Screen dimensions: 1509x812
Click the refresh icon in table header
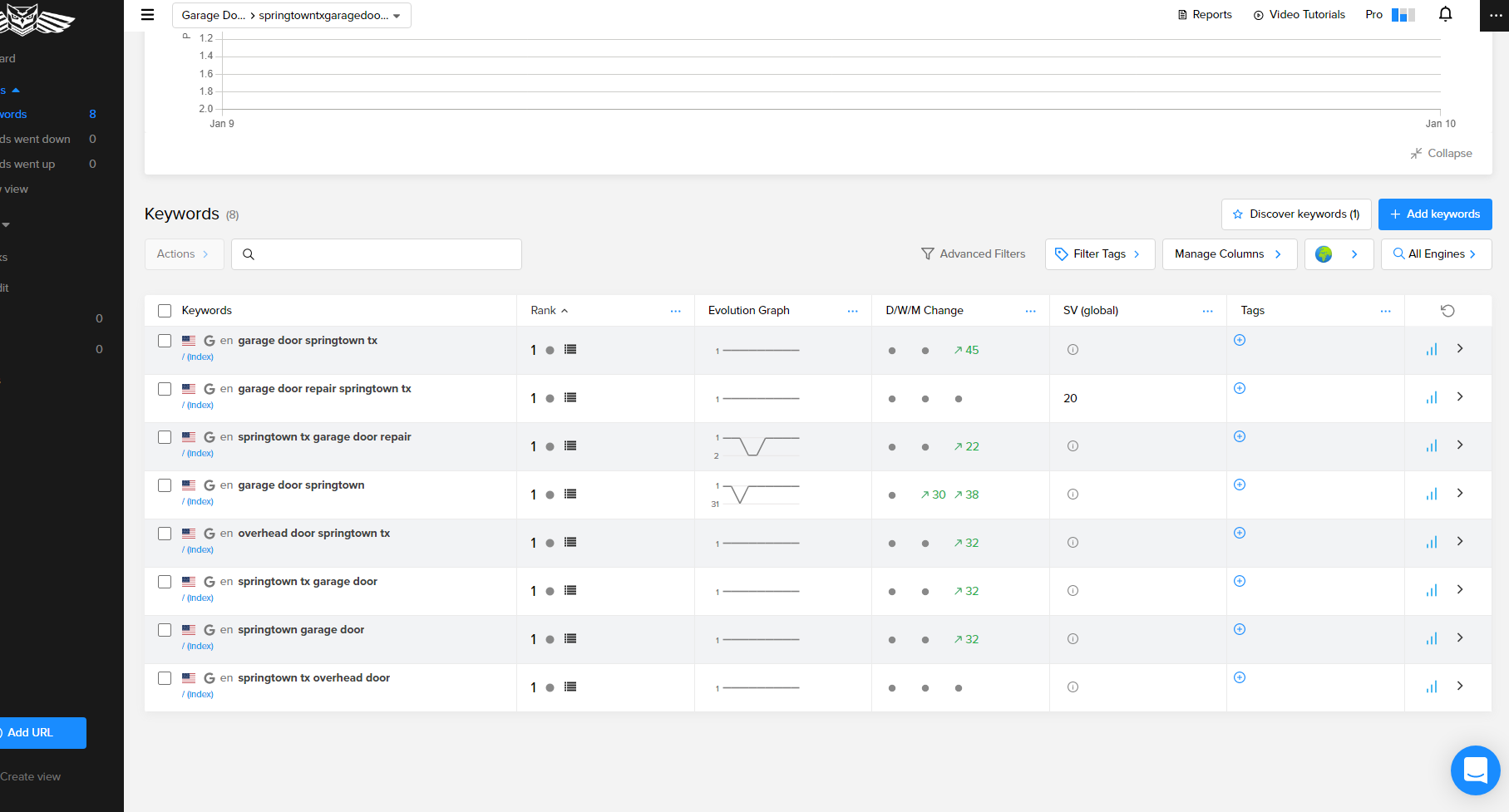1447,311
